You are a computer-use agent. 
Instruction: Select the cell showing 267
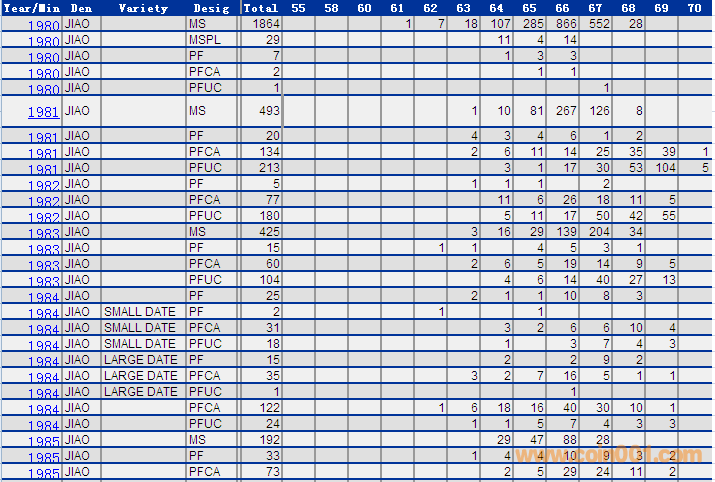[566, 110]
